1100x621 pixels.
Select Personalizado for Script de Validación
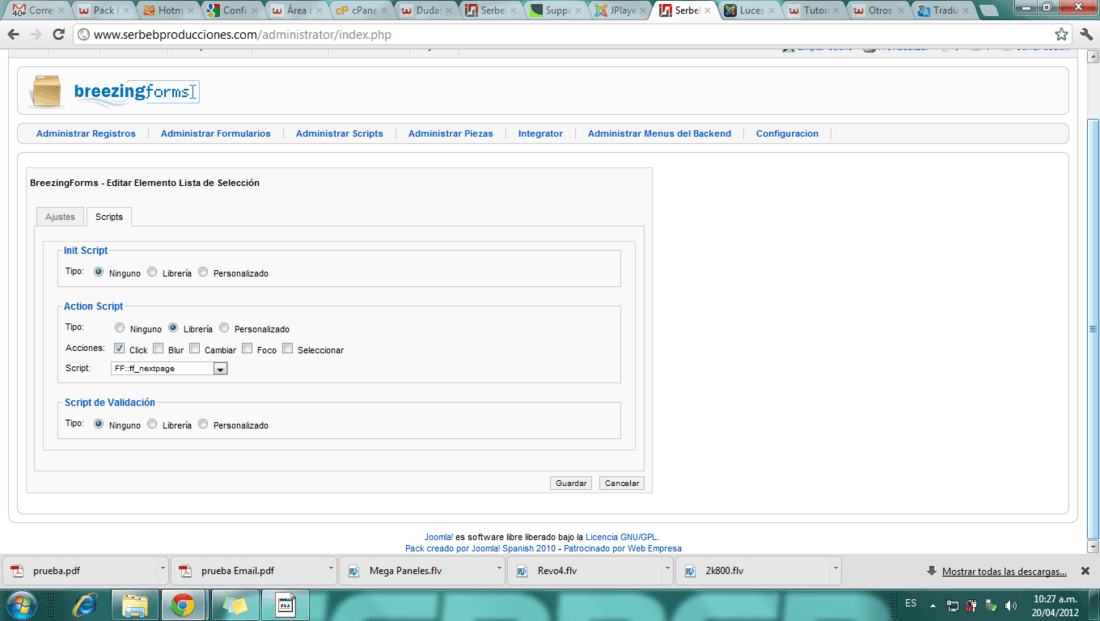(203, 424)
